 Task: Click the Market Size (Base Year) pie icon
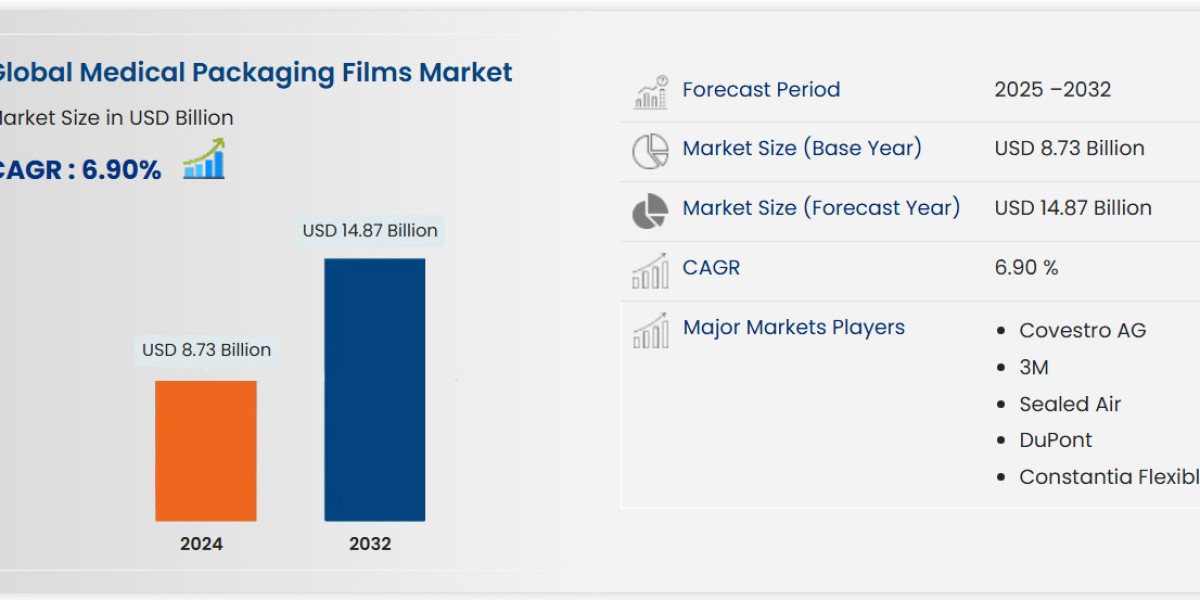click(x=650, y=151)
